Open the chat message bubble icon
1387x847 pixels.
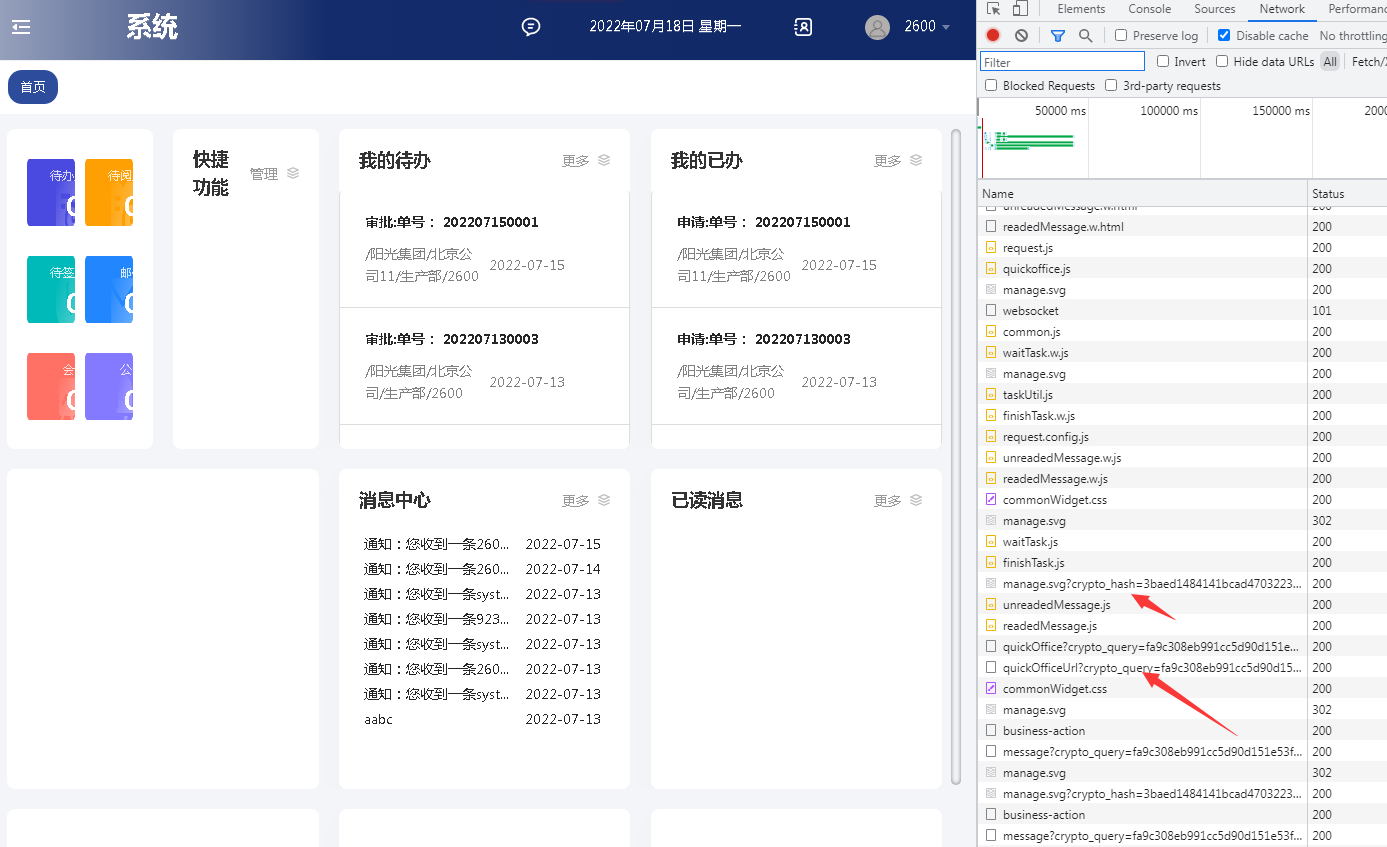[x=531, y=27]
